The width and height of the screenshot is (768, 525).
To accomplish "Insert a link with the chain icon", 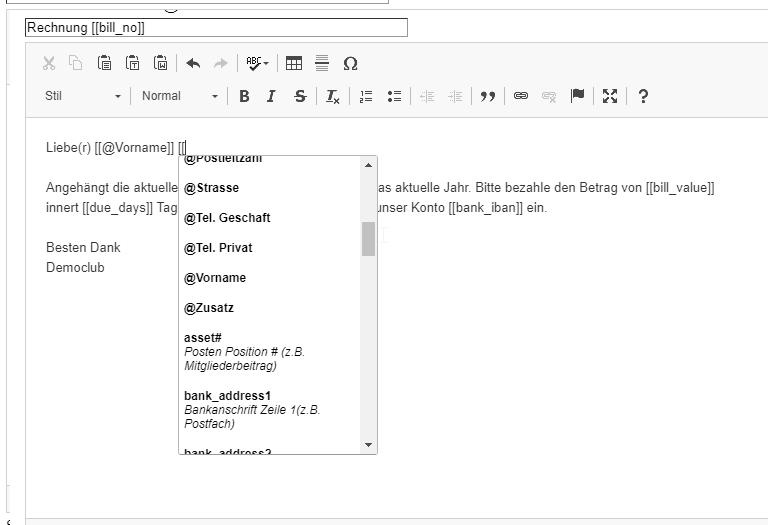I will tap(521, 96).
